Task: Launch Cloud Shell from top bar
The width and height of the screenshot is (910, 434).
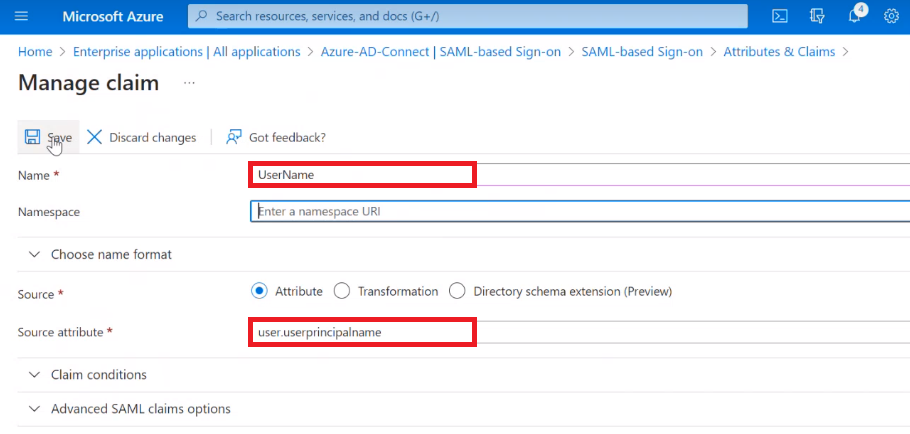Action: [779, 16]
